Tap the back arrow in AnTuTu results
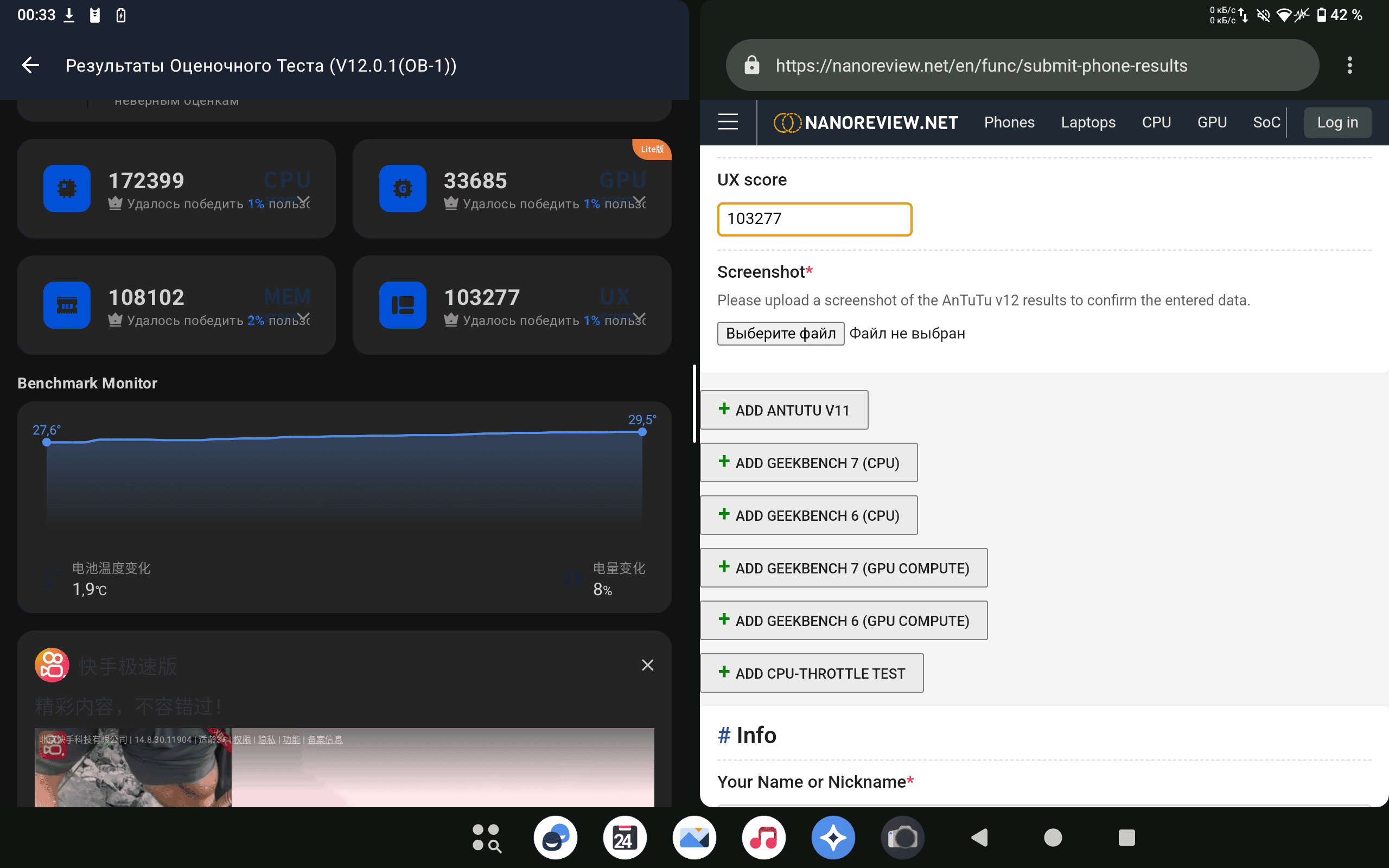The width and height of the screenshot is (1389, 868). [30, 65]
